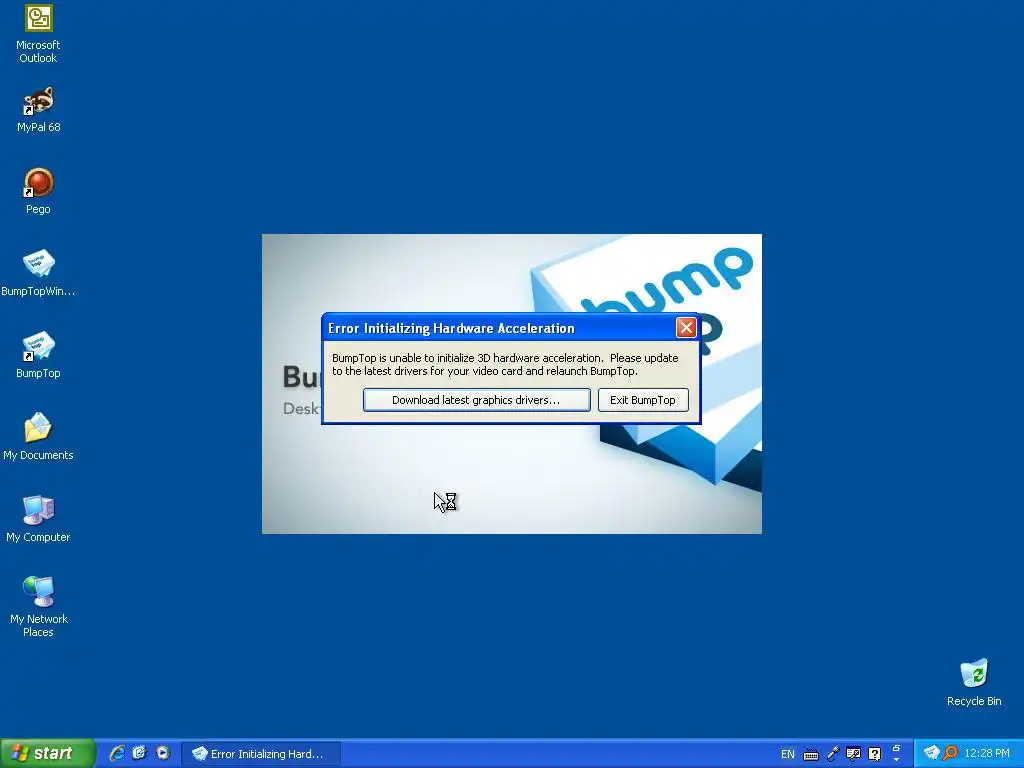
Task: Launch Windows Media Player from Quick Launch
Action: click(x=163, y=753)
